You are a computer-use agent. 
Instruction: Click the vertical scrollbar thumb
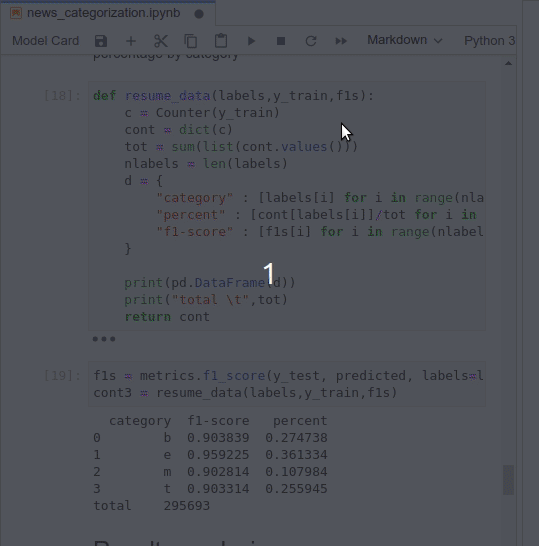click(508, 480)
